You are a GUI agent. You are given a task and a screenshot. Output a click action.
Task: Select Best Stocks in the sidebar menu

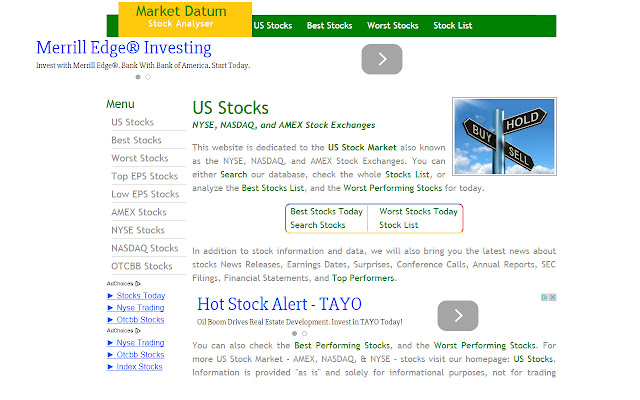coord(136,140)
